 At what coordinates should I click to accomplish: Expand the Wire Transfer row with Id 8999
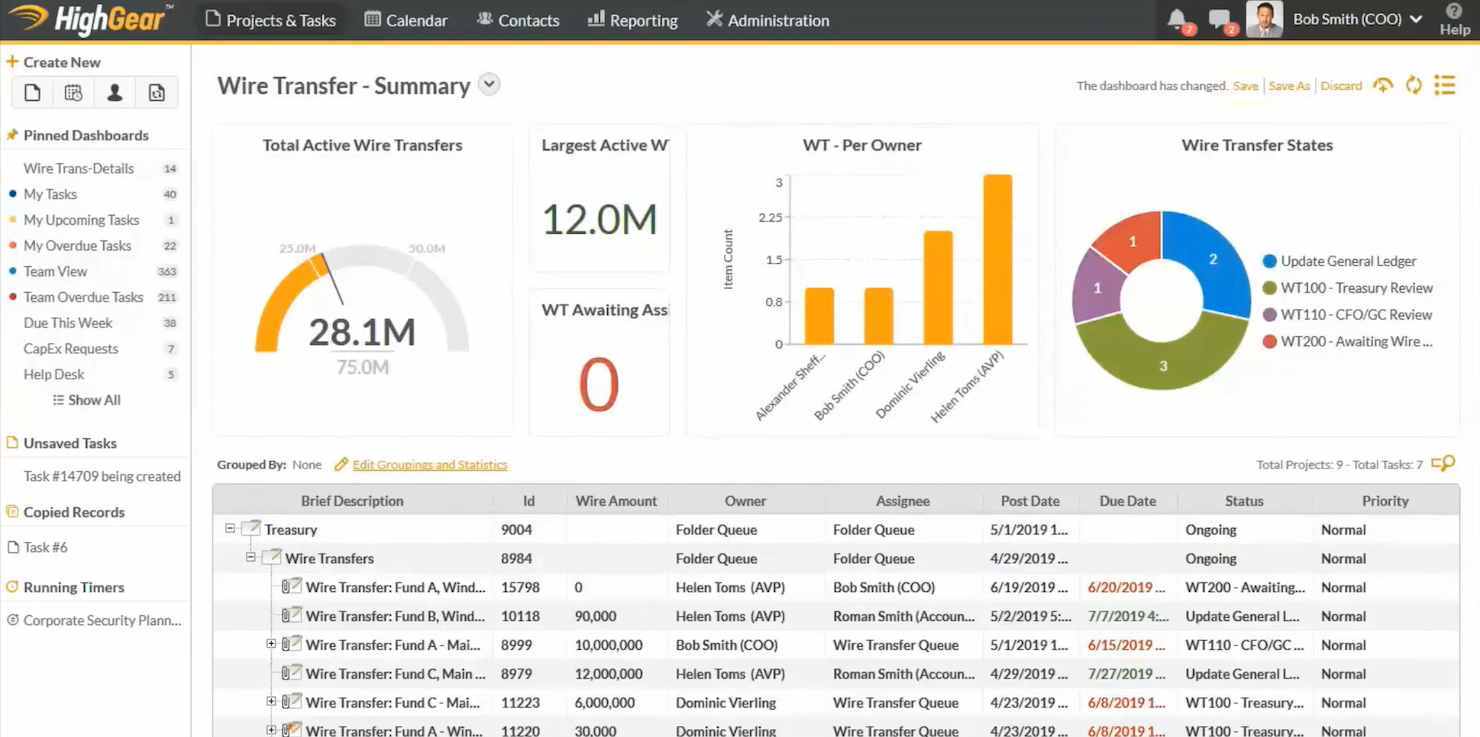271,644
